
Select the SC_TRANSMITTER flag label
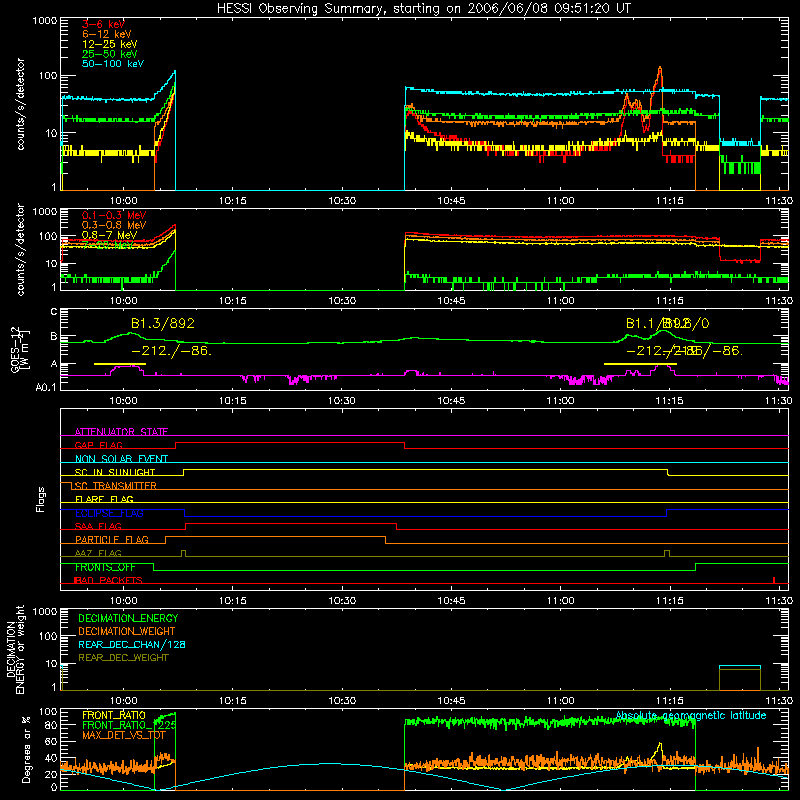tap(115, 486)
